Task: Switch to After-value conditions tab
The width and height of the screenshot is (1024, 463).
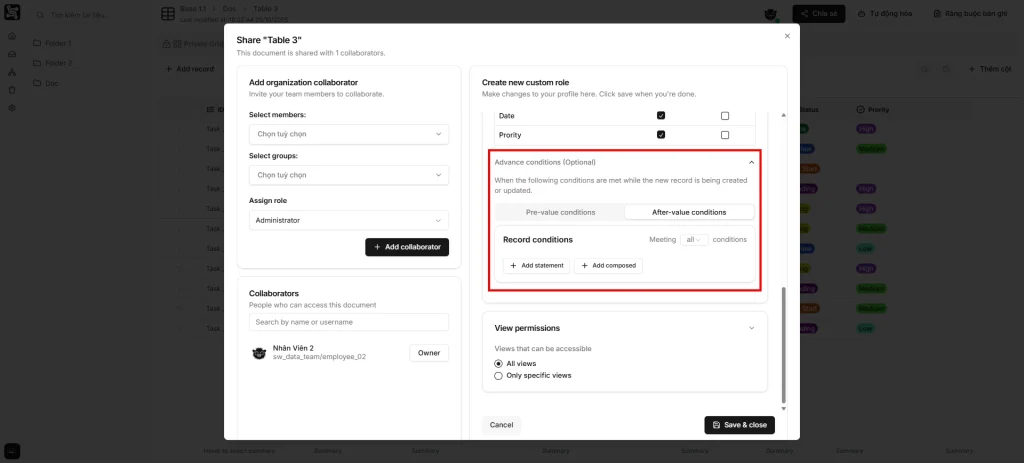Action: (688, 212)
